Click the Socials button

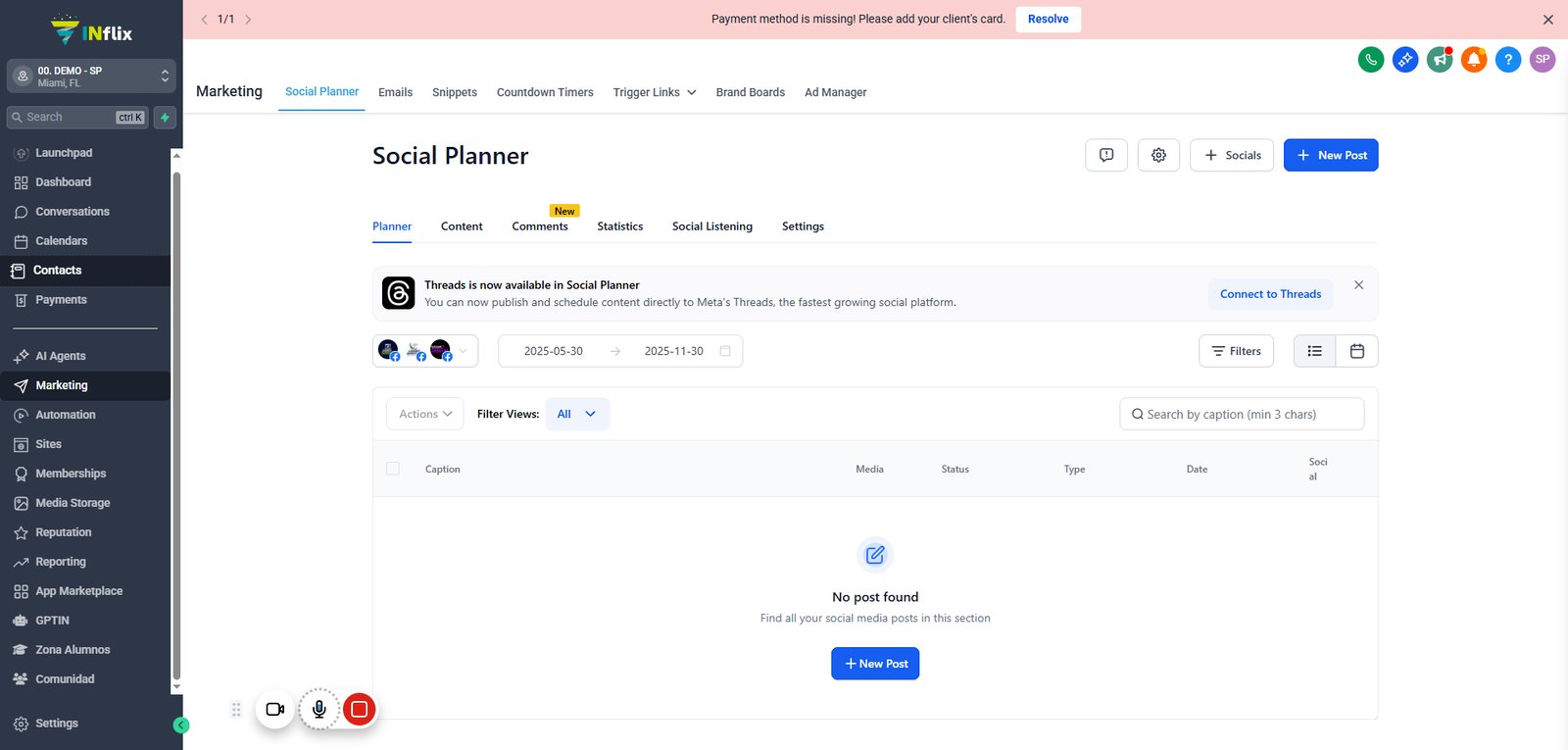(x=1232, y=155)
